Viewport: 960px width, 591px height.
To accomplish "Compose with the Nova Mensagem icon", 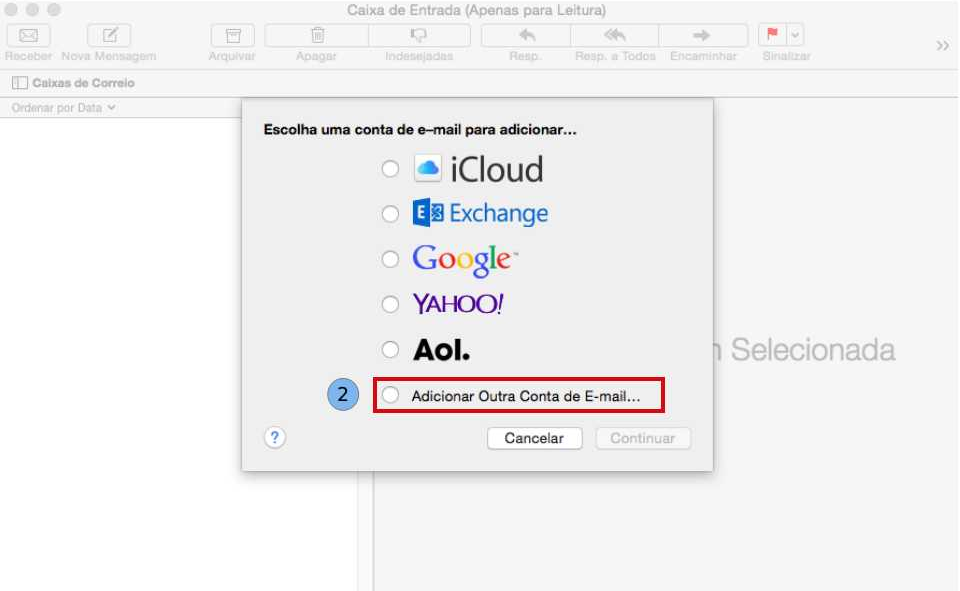I will [x=109, y=35].
